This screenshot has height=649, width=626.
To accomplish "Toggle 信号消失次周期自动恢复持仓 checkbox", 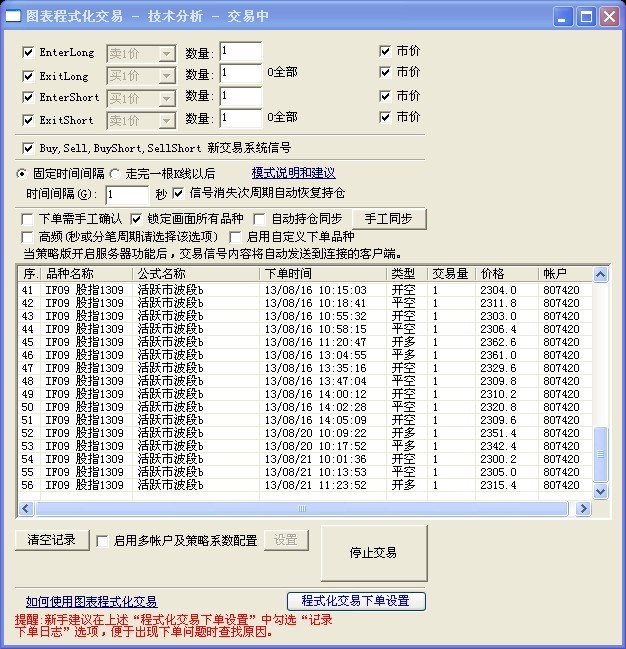I will (x=178, y=193).
